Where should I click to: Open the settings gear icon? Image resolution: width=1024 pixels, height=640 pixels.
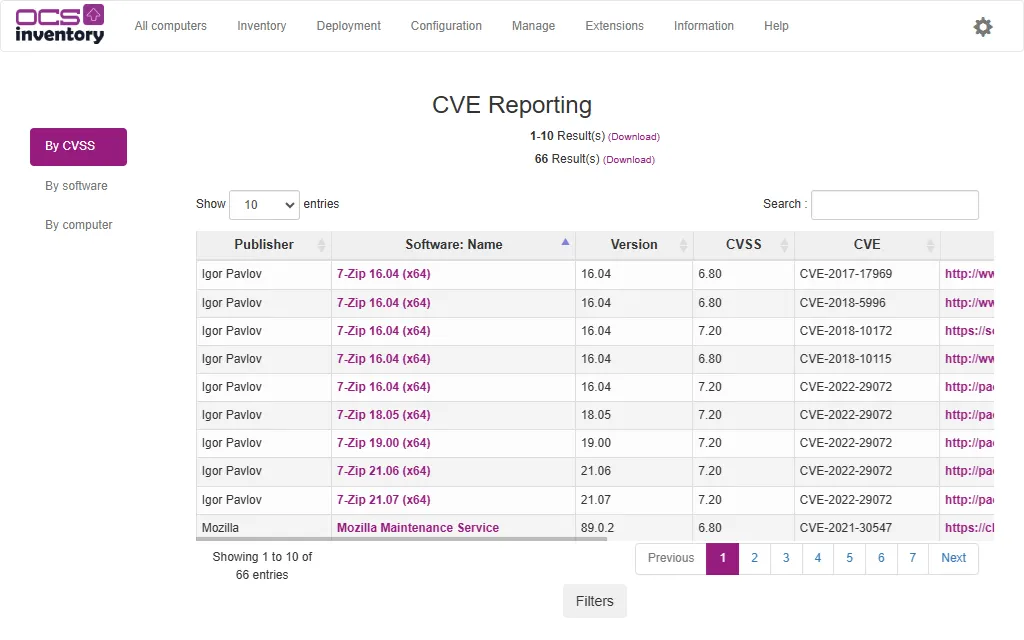[x=983, y=27]
